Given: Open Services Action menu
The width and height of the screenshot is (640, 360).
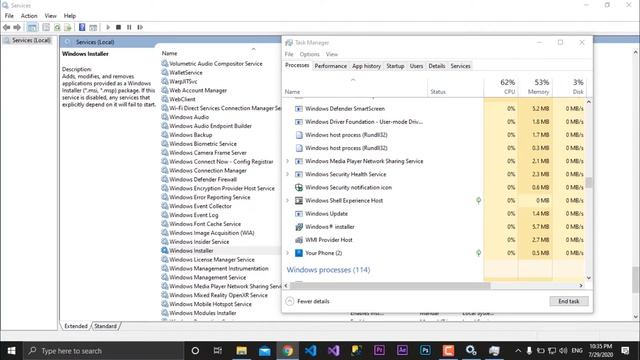Looking at the screenshot, I should tap(29, 16).
